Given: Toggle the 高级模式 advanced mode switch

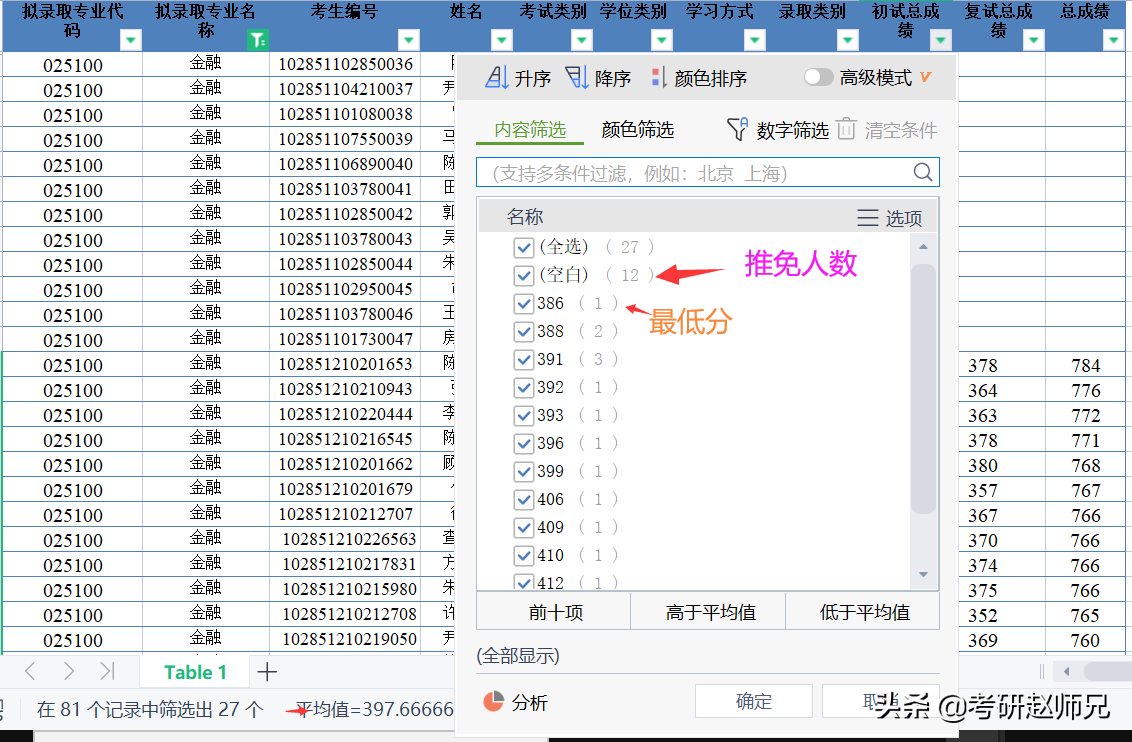Looking at the screenshot, I should (x=818, y=76).
